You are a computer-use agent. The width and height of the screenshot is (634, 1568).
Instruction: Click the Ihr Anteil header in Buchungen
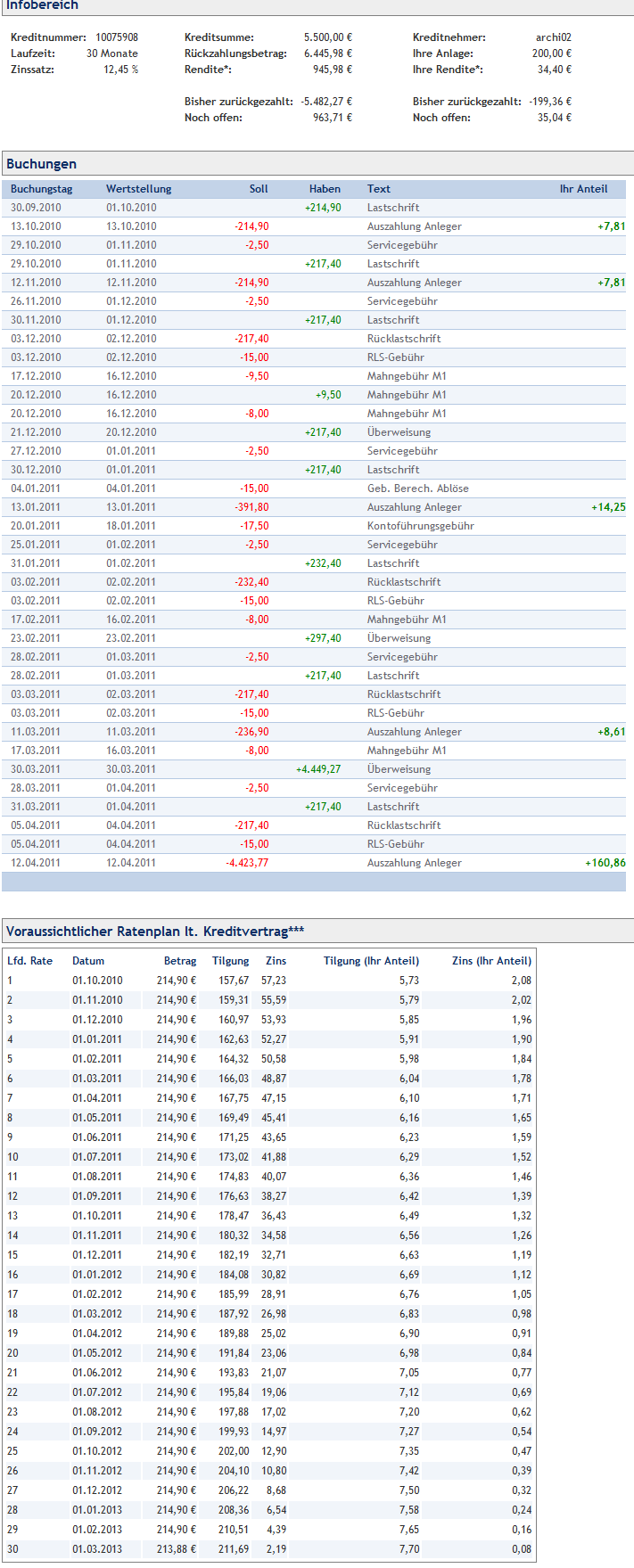pos(583,189)
